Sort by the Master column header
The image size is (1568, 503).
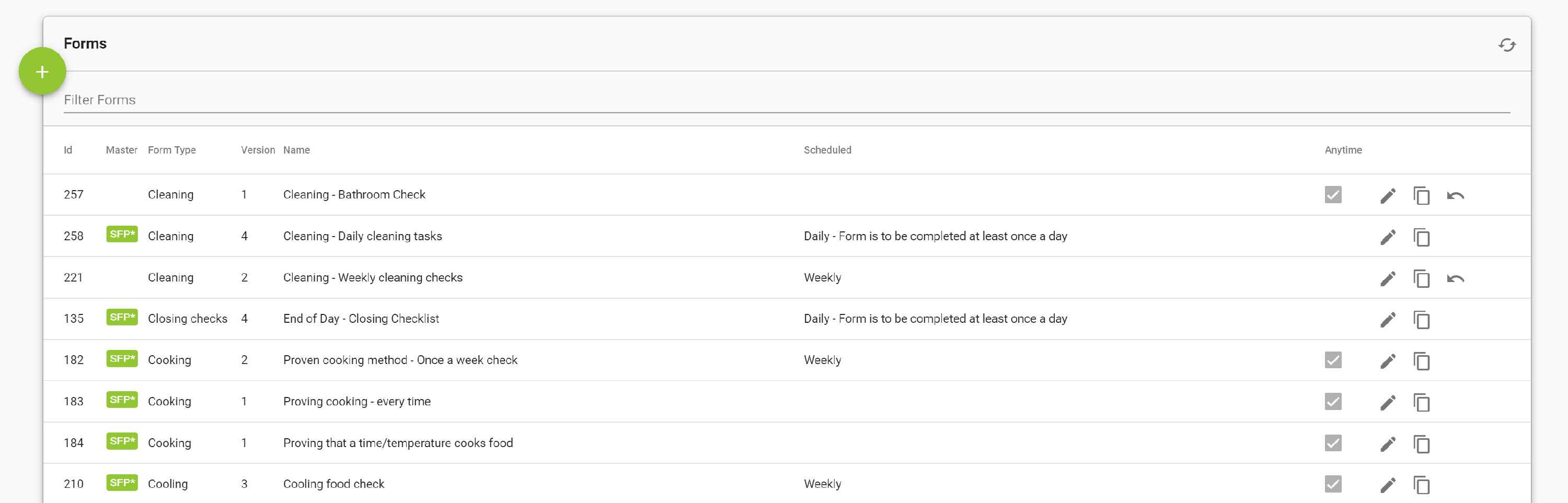click(121, 149)
